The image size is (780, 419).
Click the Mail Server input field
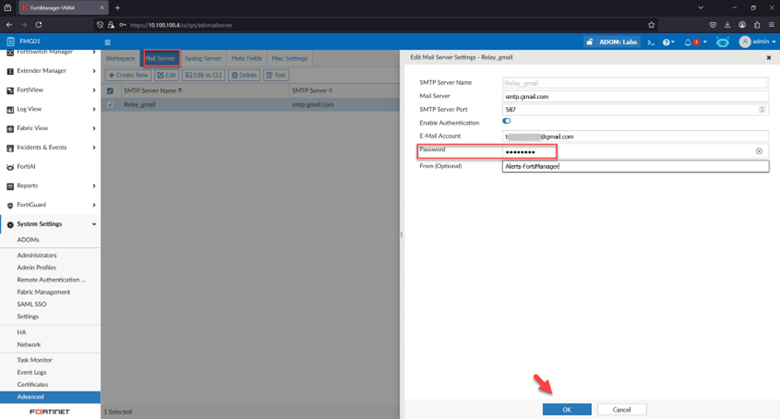pos(635,97)
